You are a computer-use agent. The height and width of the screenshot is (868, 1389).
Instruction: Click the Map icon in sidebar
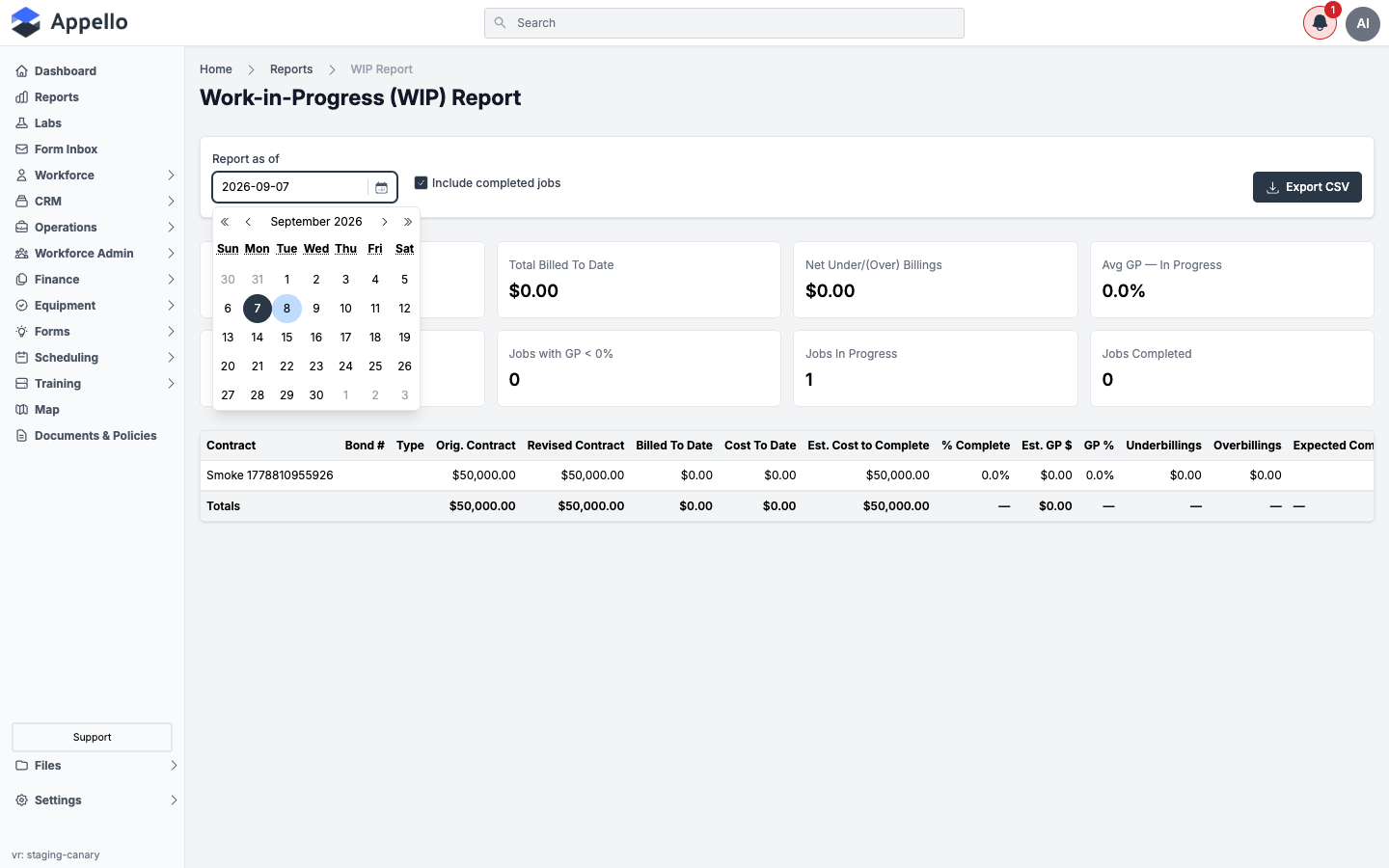pyautogui.click(x=22, y=410)
